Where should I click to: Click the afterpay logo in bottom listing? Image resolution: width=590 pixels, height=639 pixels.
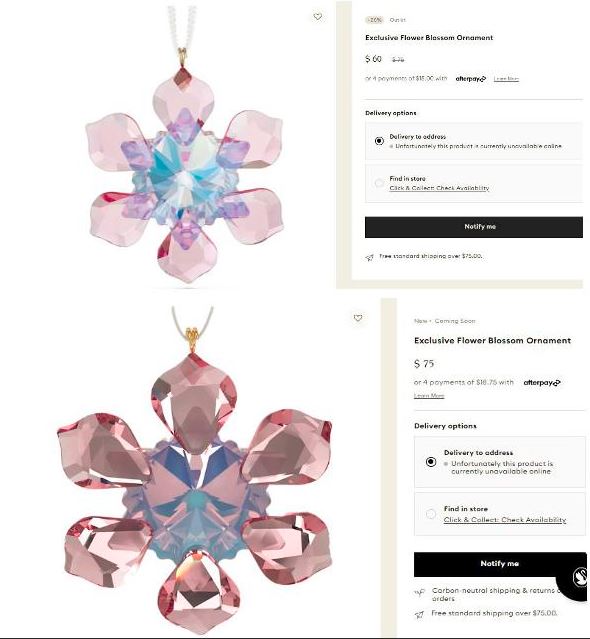point(542,383)
